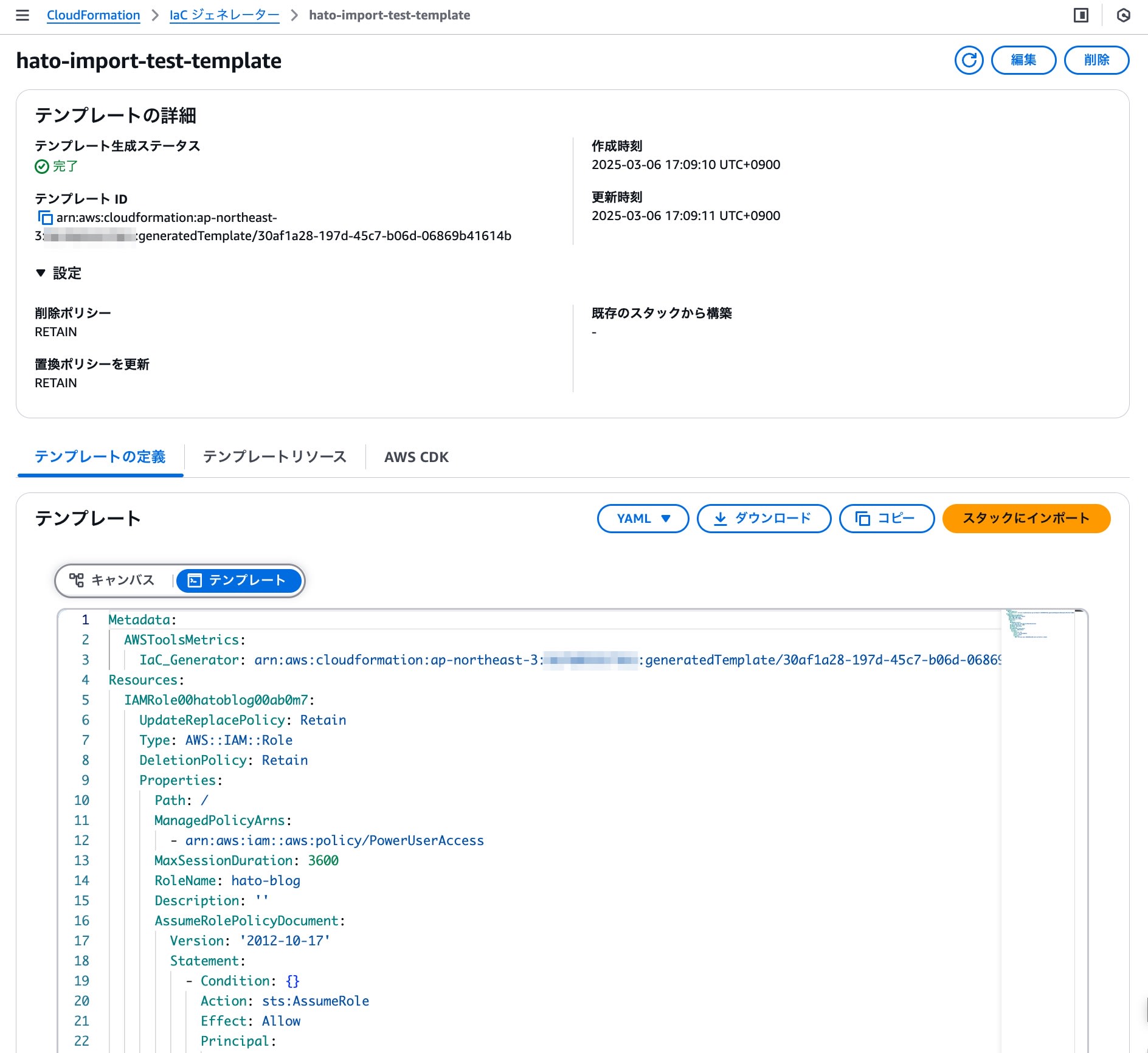The image size is (1148, 1053).
Task: Switch to the AWS CDK tab
Action: click(x=417, y=457)
